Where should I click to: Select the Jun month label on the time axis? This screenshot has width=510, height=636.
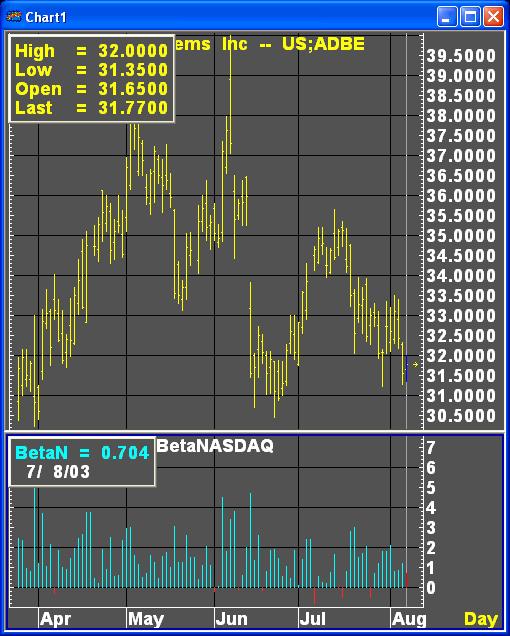pos(232,619)
